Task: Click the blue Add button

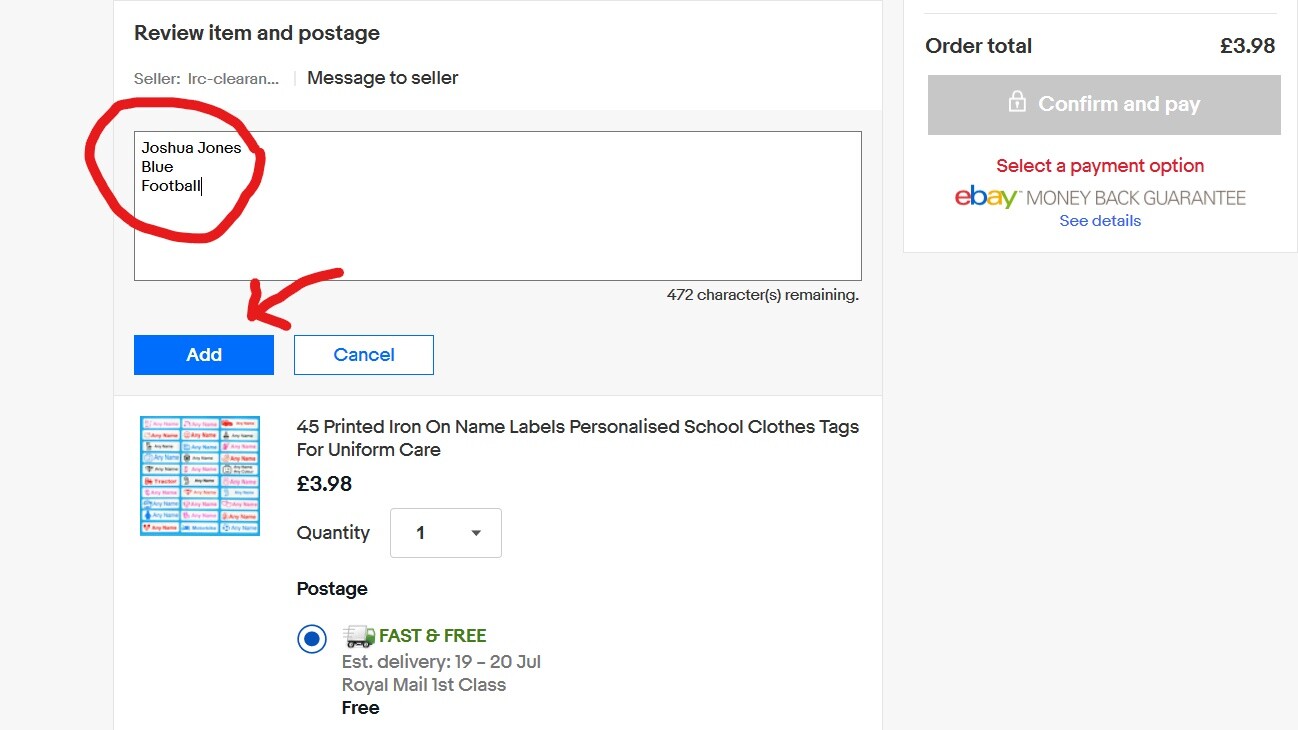Action: 204,355
